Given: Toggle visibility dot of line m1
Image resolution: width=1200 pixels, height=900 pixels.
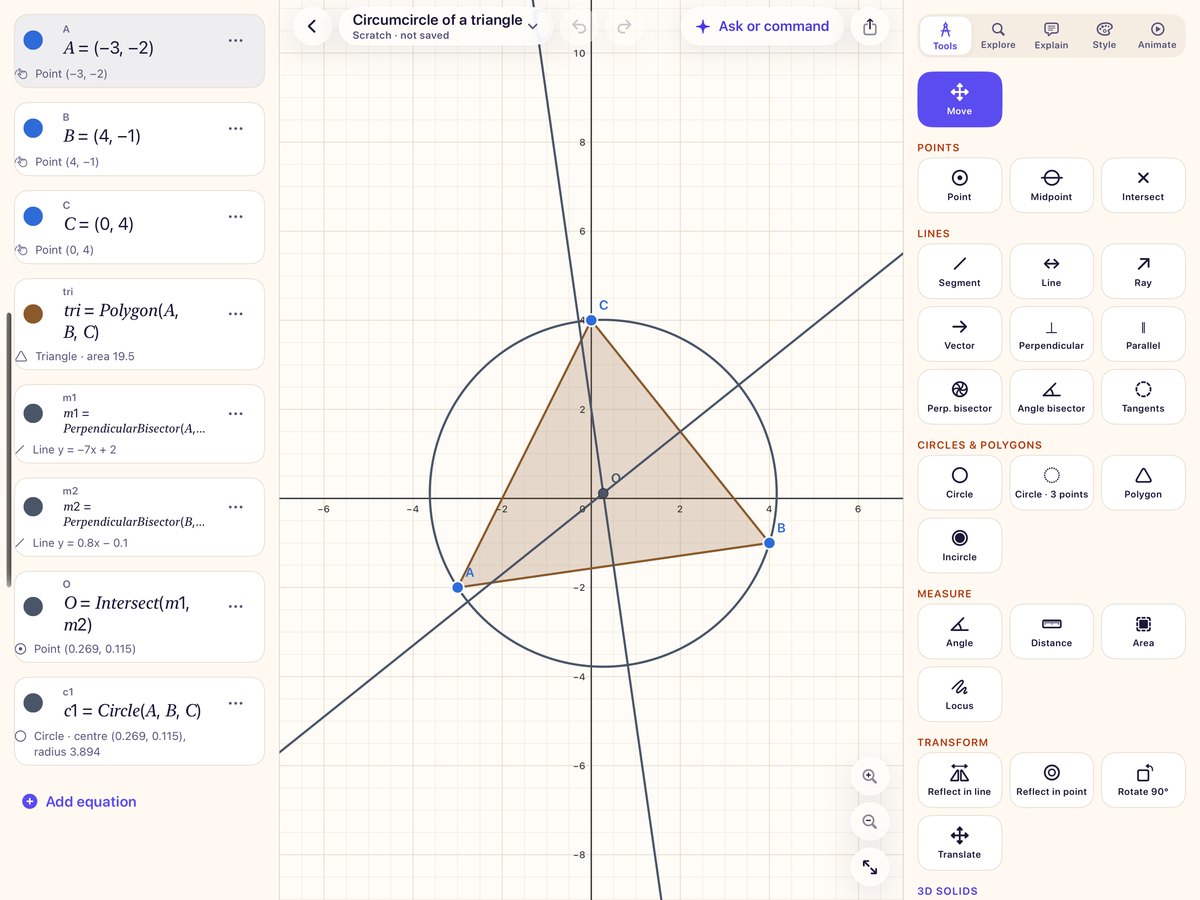Looking at the screenshot, I should [x=33, y=413].
